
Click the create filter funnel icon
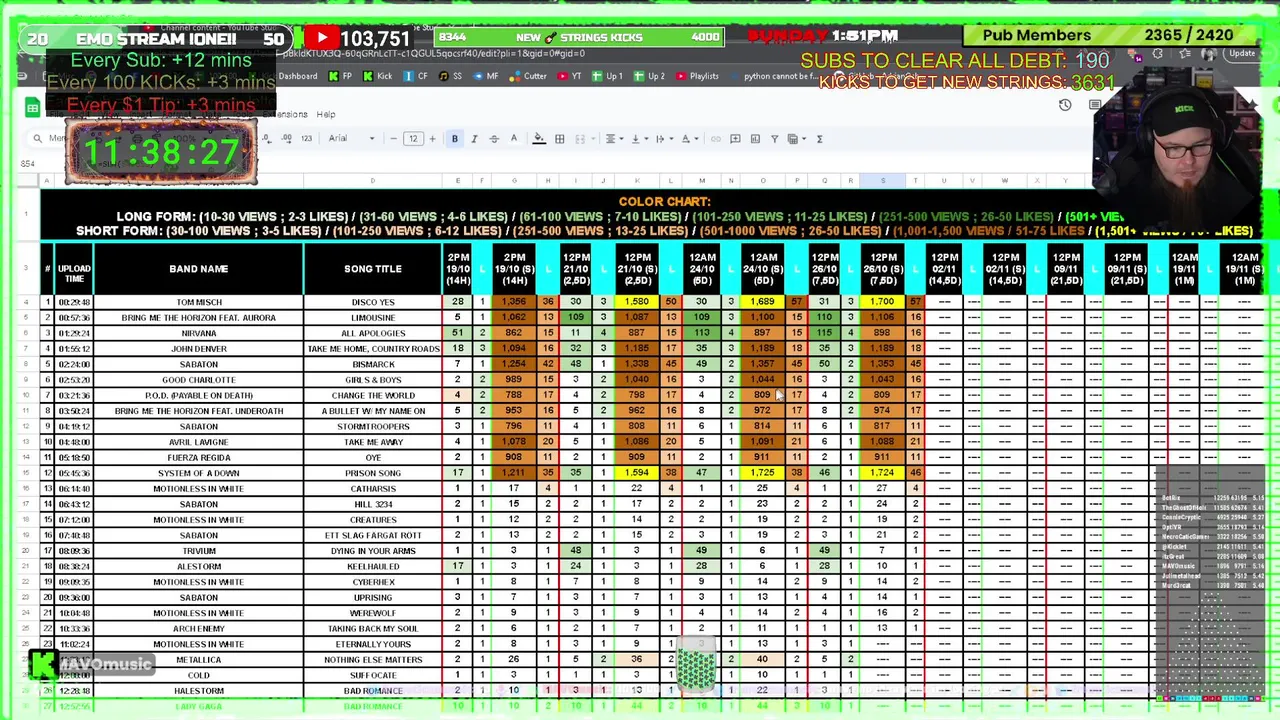coord(774,139)
